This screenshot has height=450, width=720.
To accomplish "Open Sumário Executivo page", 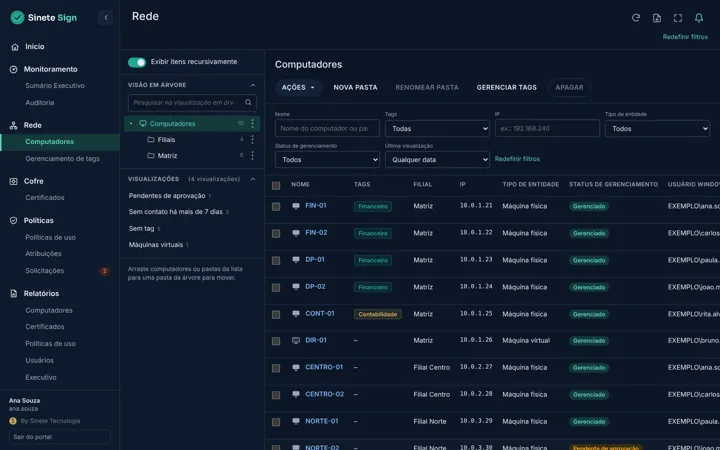I will 55,86.
